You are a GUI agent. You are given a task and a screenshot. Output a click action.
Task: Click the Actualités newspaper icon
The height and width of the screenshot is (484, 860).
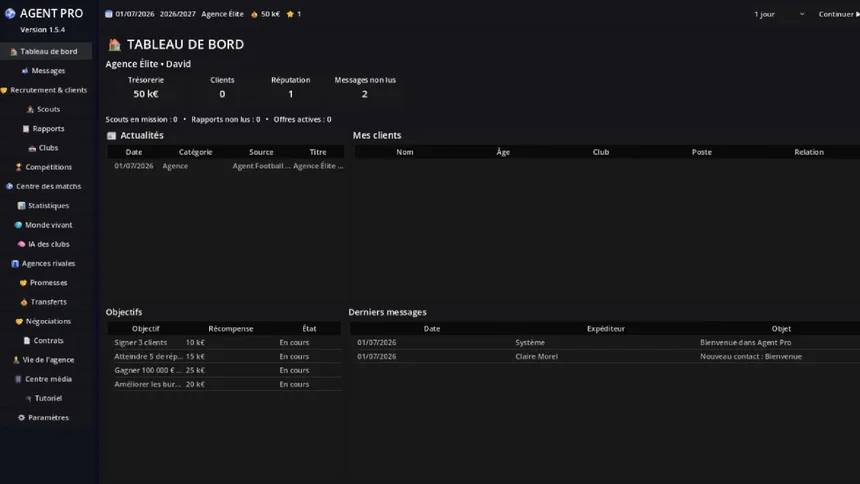111,136
